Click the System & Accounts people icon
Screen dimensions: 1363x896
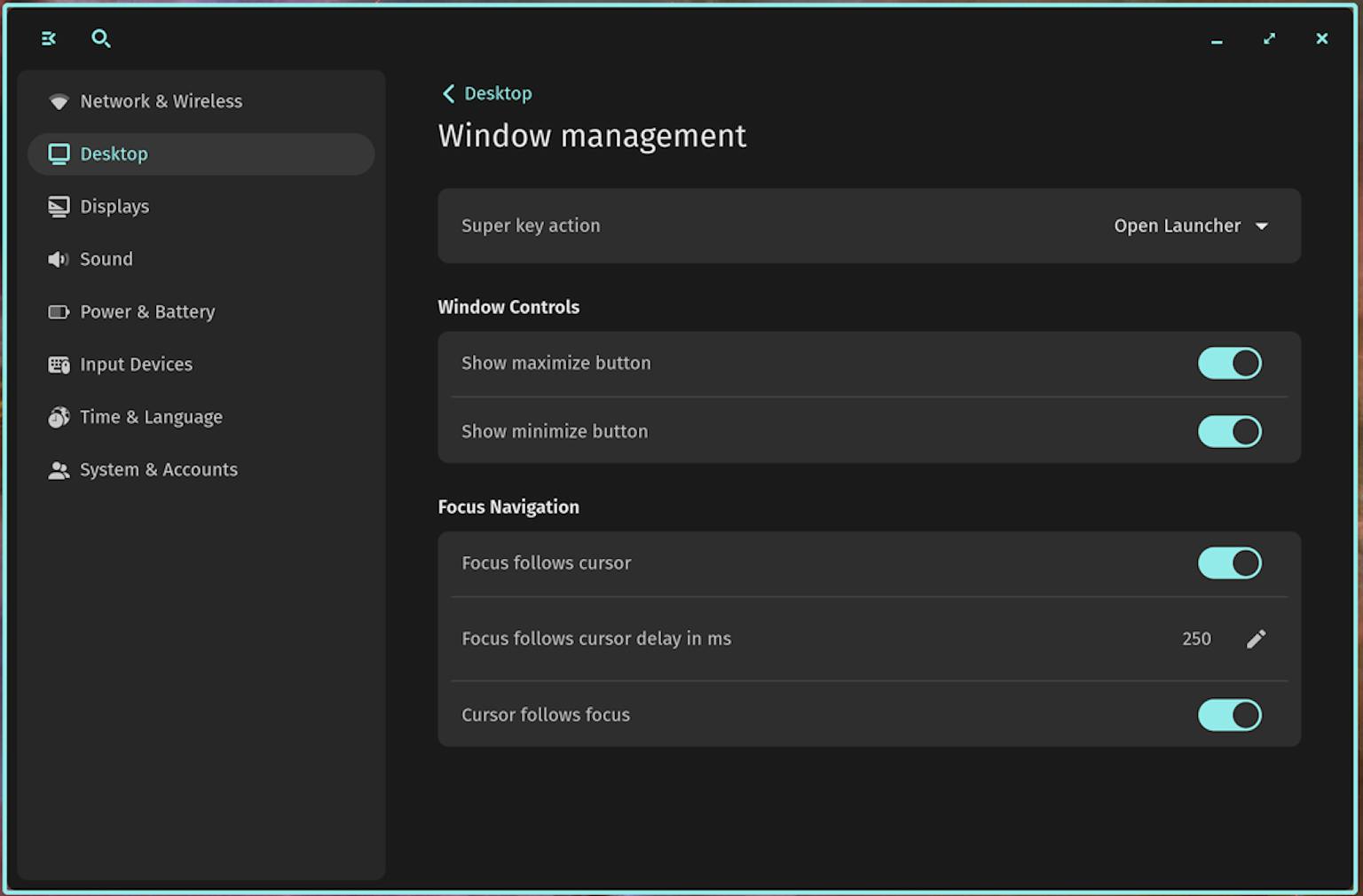(59, 469)
